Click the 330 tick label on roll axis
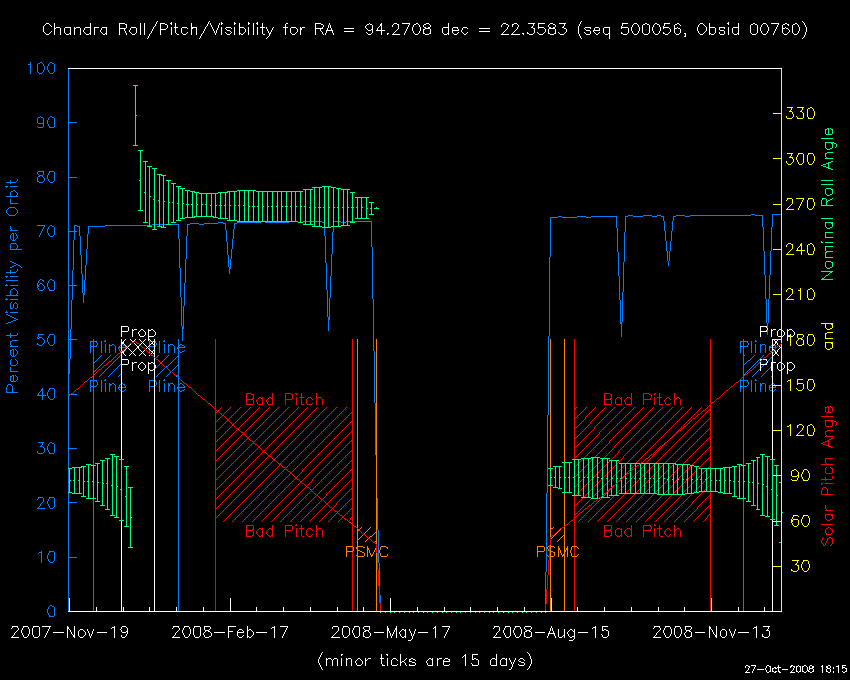The height and width of the screenshot is (680, 850). pyautogui.click(x=800, y=114)
